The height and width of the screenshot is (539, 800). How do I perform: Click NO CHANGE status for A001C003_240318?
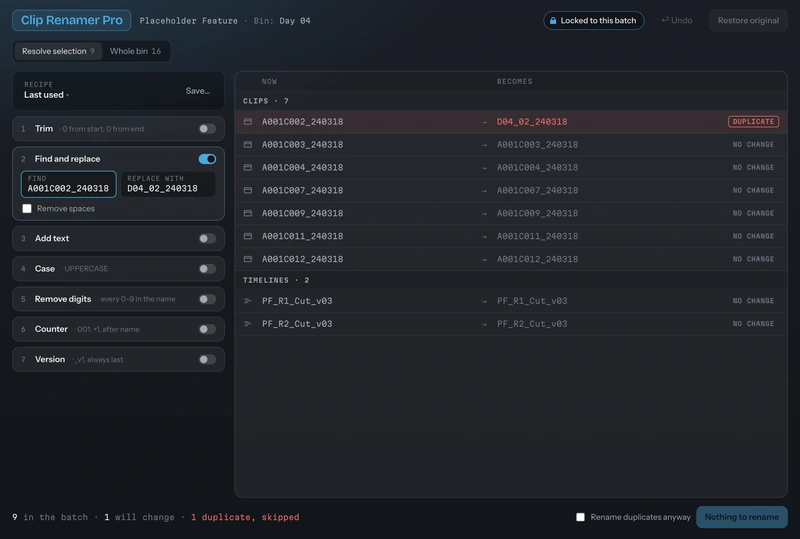click(753, 144)
